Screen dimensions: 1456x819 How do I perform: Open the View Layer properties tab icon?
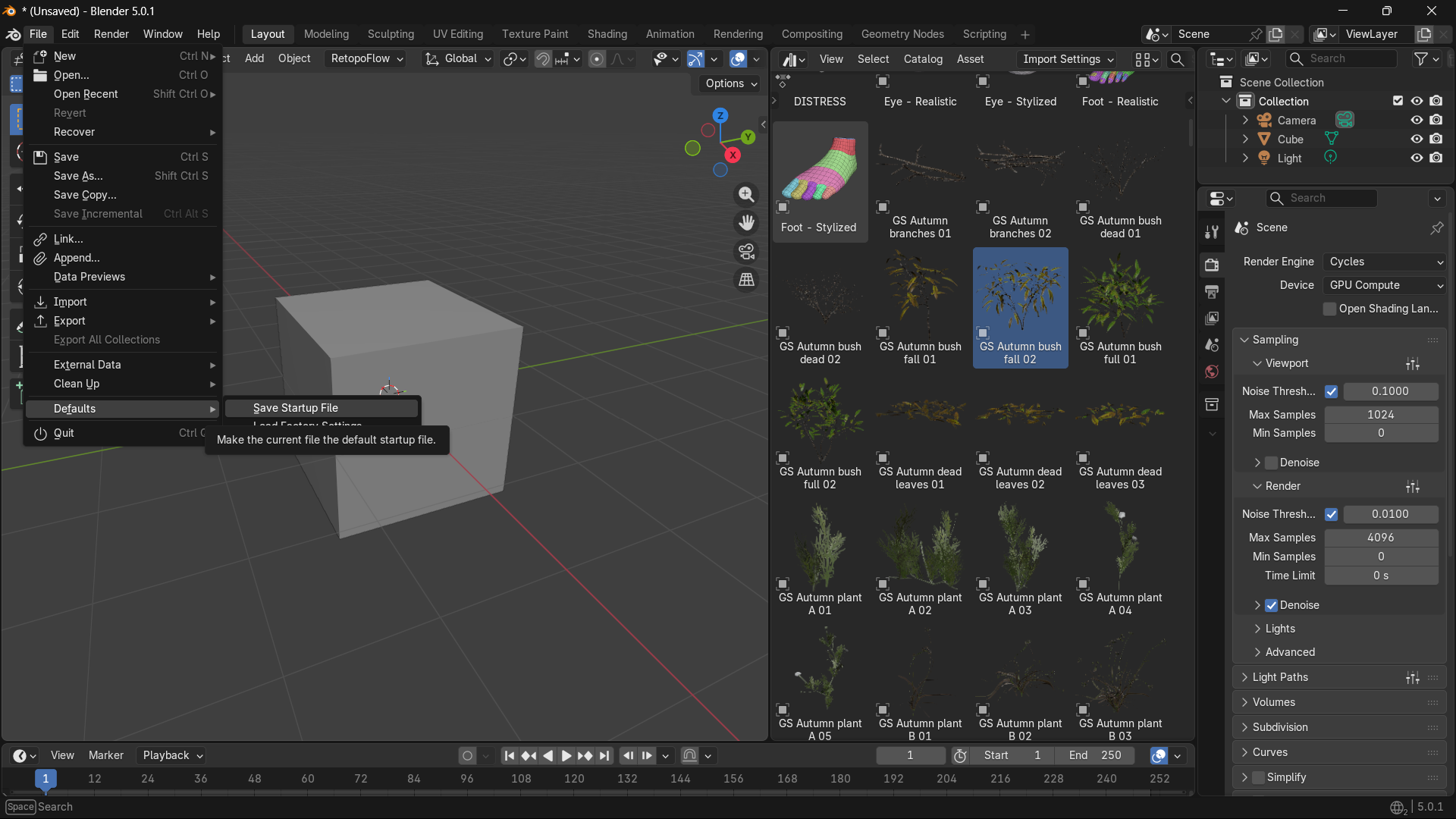pos(1212,318)
